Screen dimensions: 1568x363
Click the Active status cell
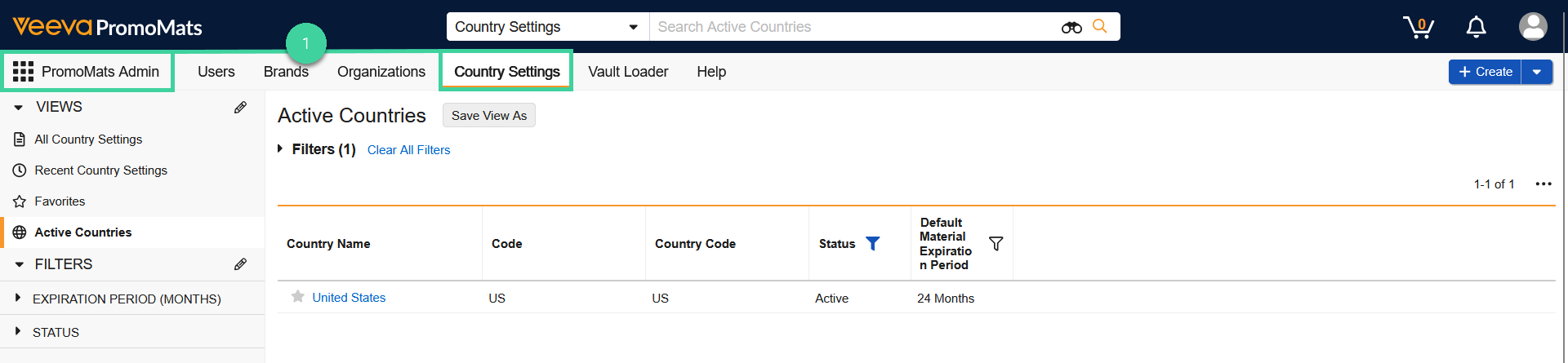[831, 299]
